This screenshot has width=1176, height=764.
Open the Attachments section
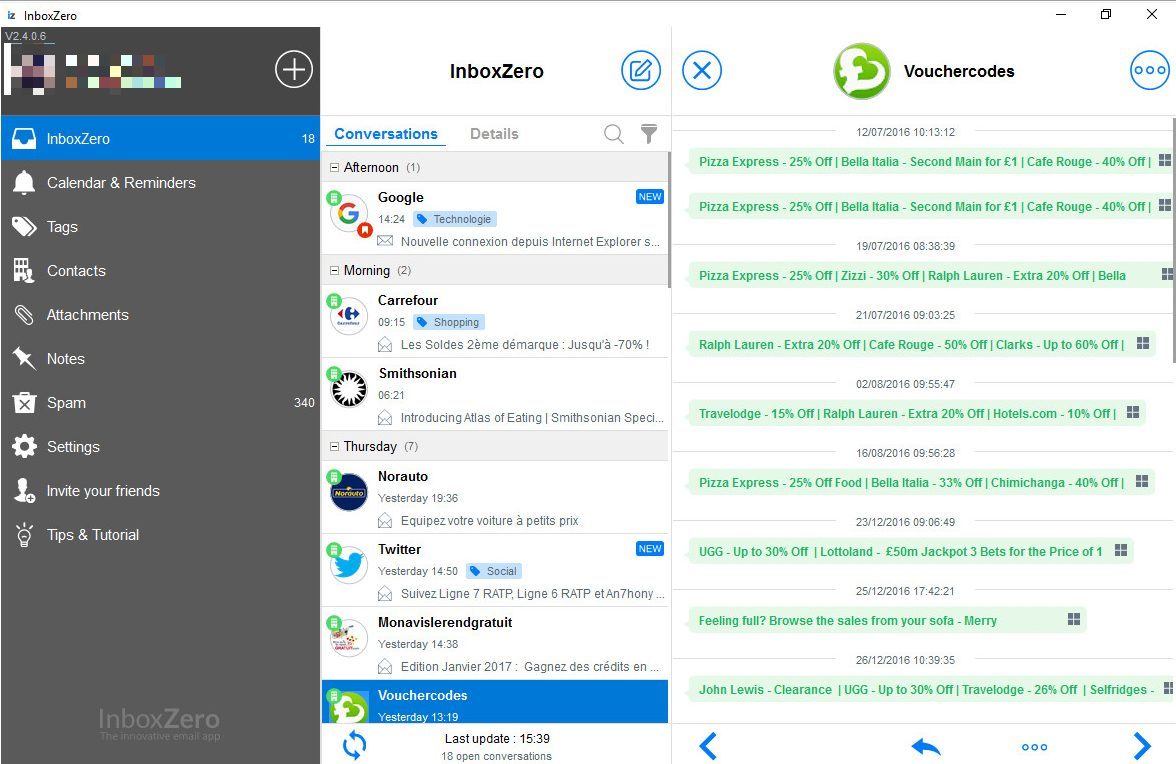point(160,315)
